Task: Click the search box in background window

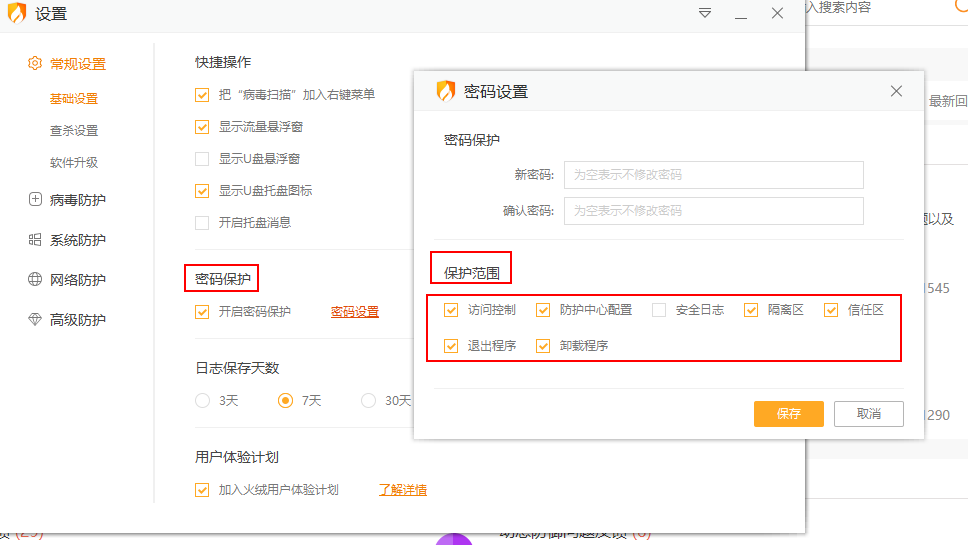Action: pyautogui.click(x=887, y=9)
